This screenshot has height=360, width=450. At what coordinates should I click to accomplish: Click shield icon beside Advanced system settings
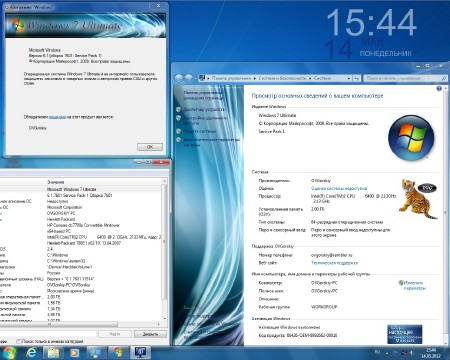[x=179, y=140]
